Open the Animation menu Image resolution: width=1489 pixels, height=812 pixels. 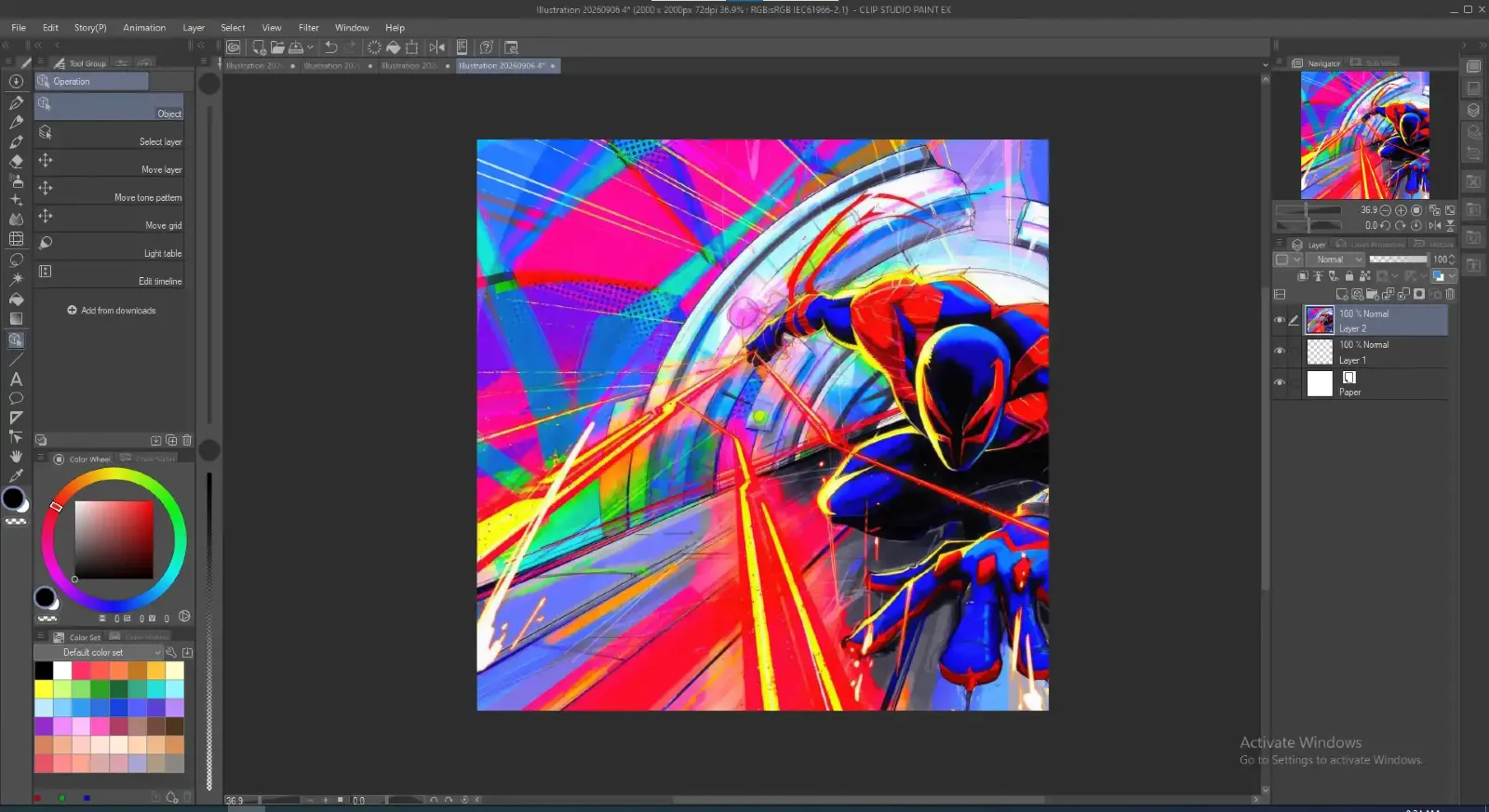coord(144,28)
